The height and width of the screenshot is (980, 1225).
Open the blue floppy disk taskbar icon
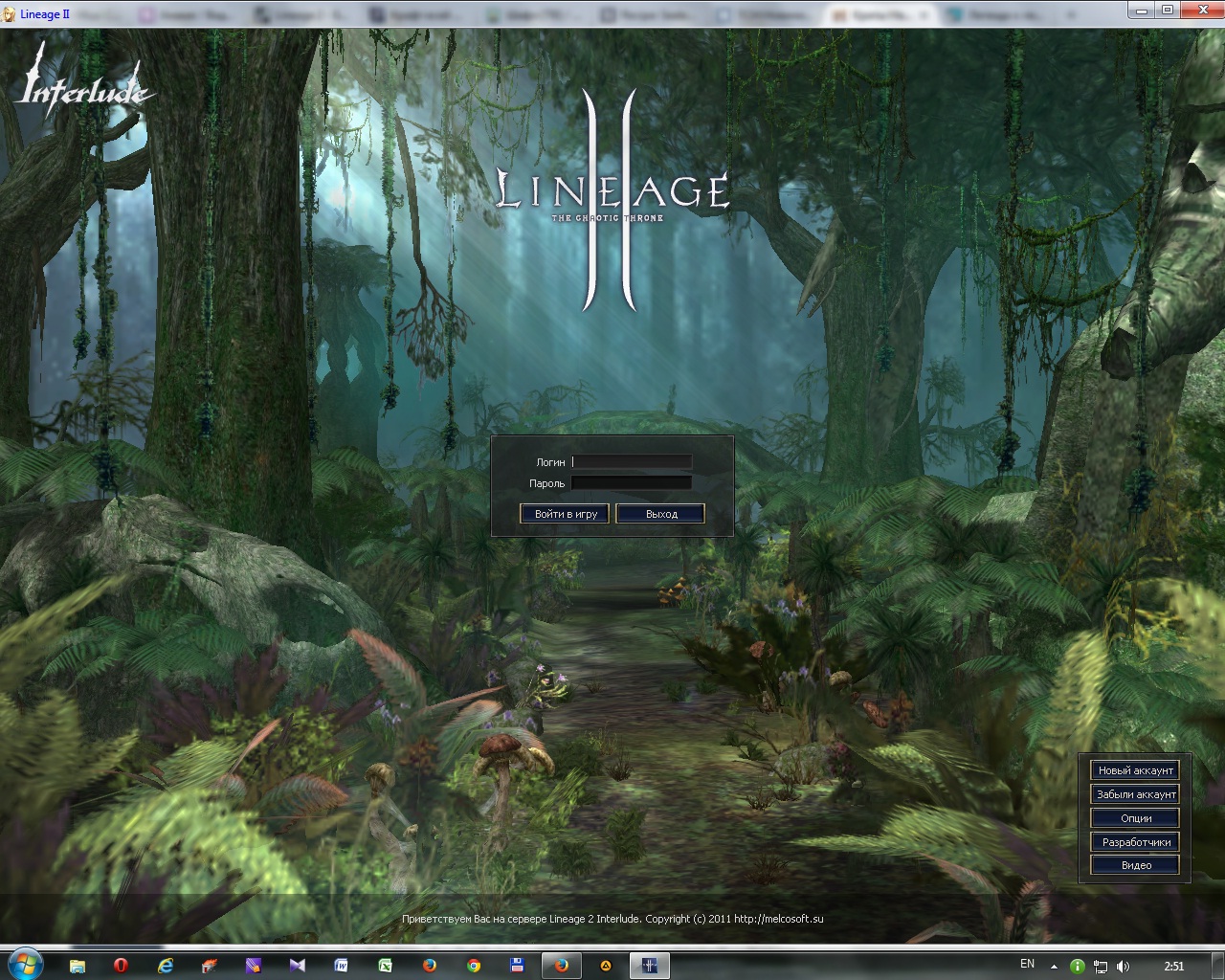(517, 966)
